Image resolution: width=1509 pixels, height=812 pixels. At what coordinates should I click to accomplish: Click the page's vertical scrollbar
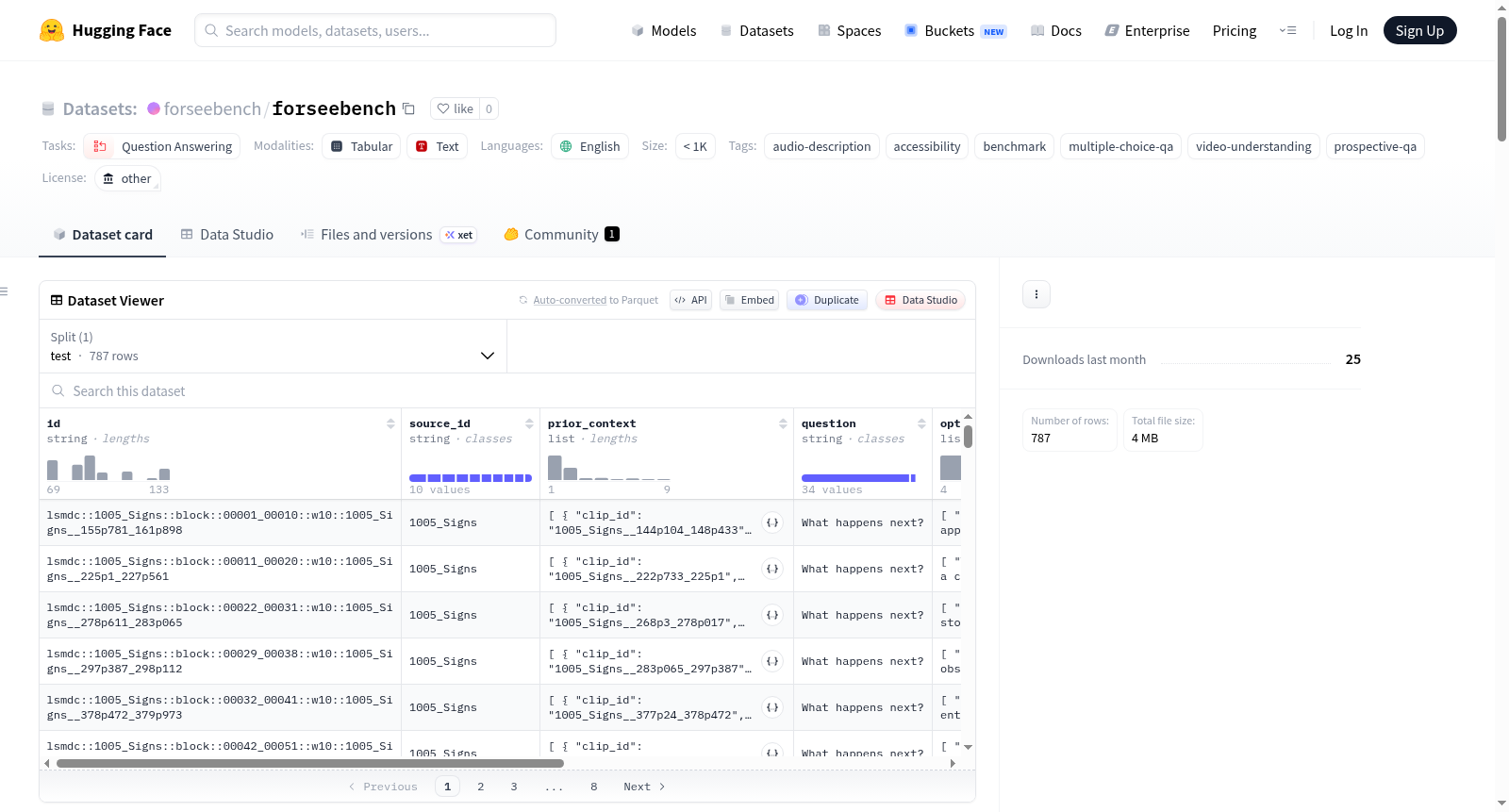[x=1501, y=78]
